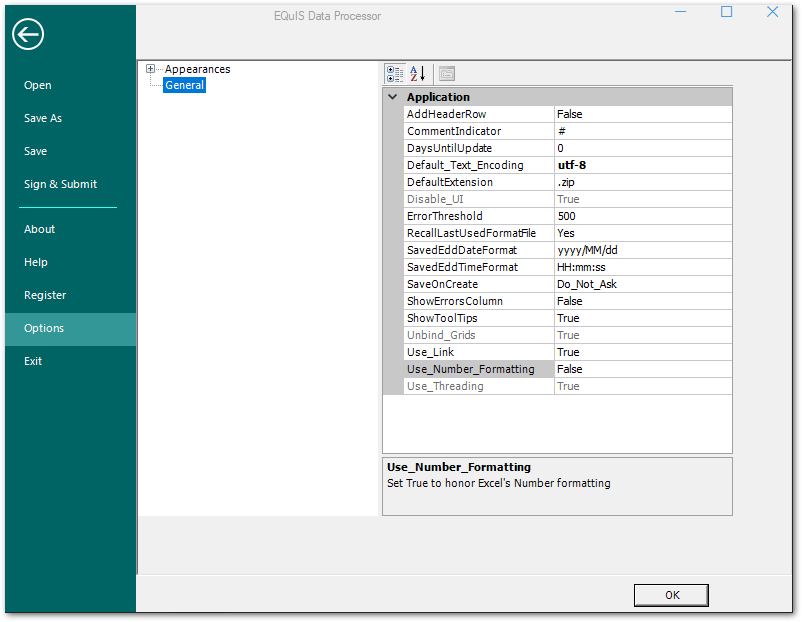Click the ShowErrorsColumn value False
802x622 pixels.
(x=643, y=301)
